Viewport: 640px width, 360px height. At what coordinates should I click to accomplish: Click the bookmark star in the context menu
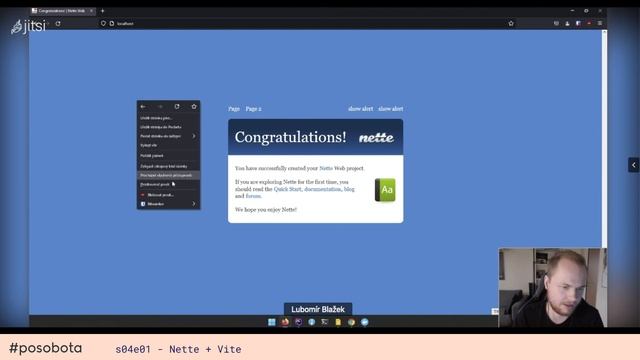194,107
